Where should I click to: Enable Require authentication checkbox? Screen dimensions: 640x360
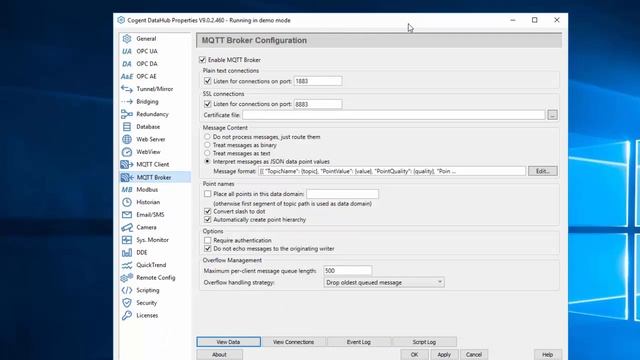coord(207,240)
